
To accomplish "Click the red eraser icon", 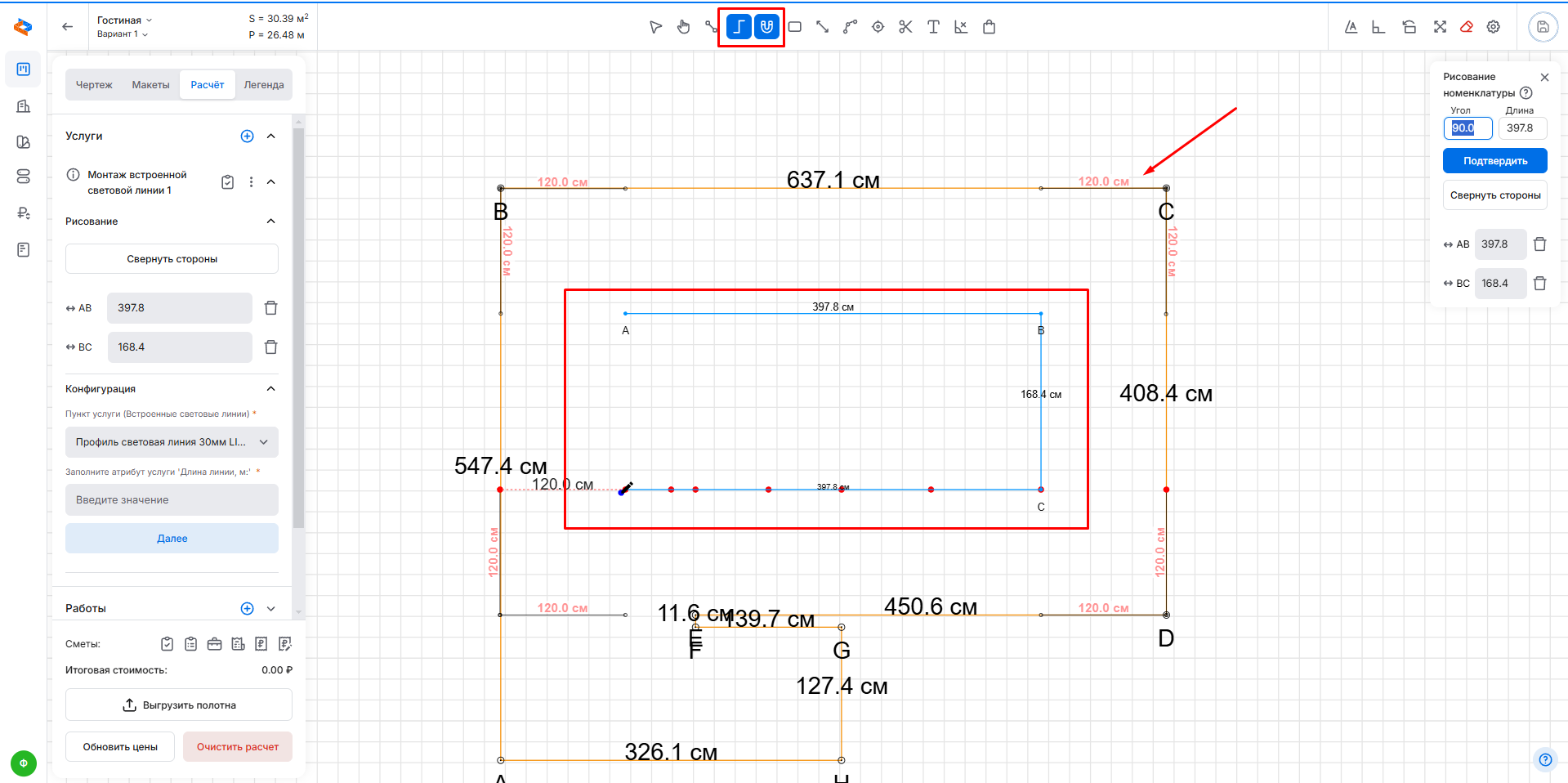I will tap(1467, 27).
